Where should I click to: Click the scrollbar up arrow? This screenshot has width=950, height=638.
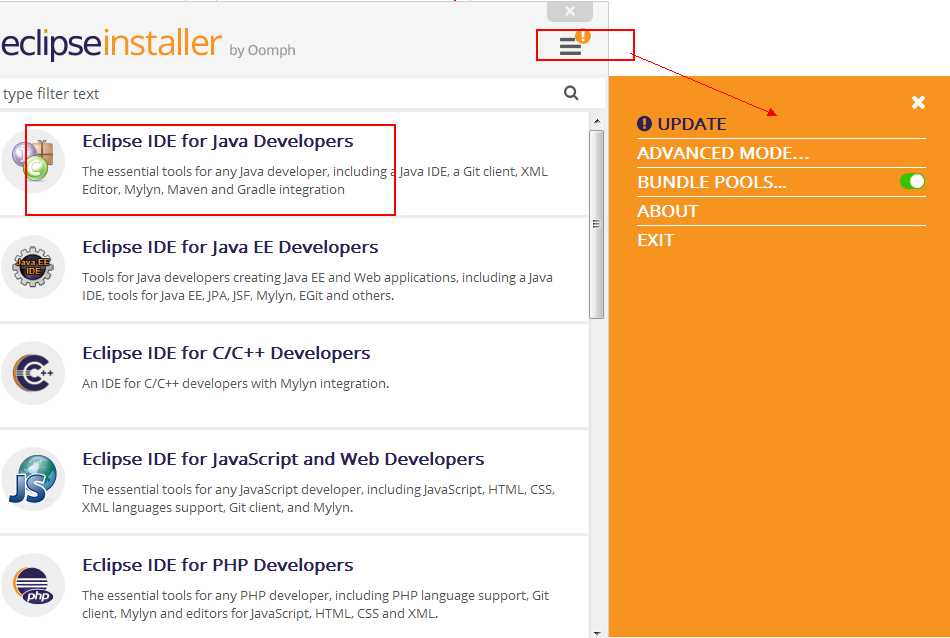tap(597, 121)
